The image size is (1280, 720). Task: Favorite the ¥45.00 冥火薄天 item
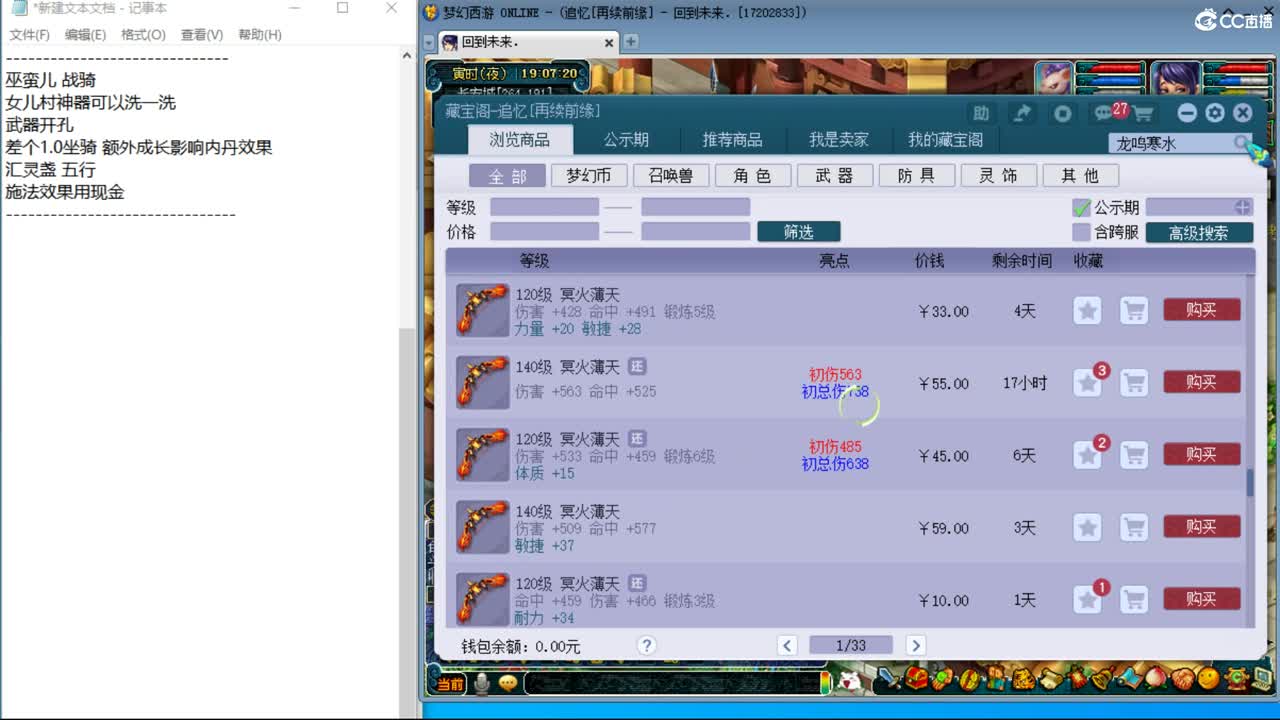click(x=1087, y=456)
